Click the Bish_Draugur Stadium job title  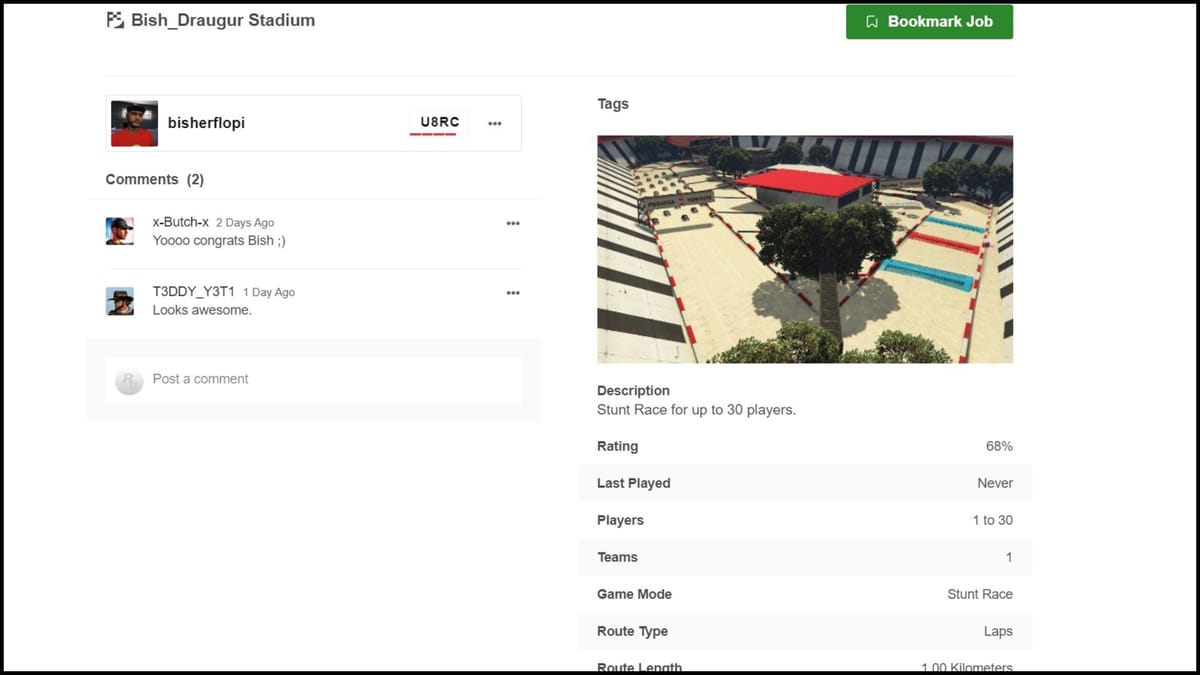pos(222,19)
